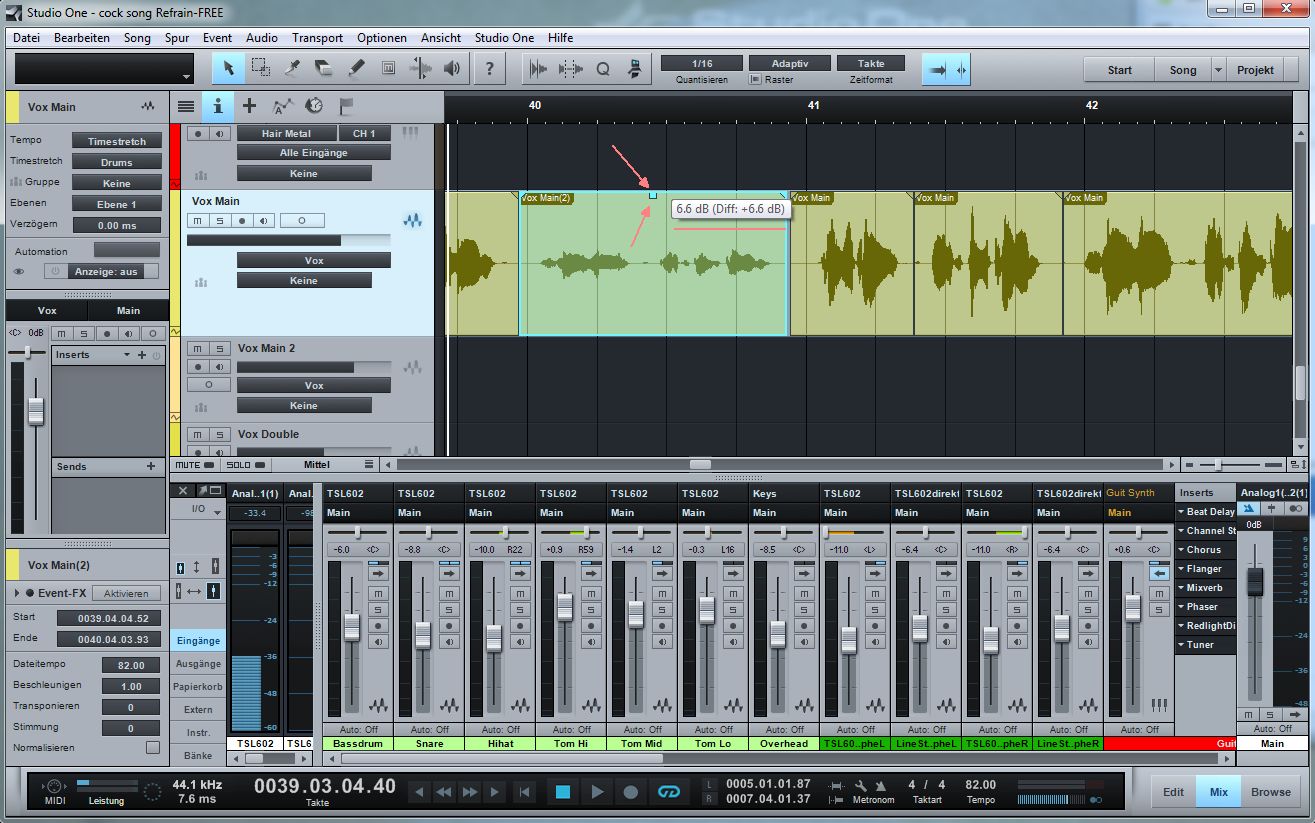Toggle the automation eye visibility icon
This screenshot has height=823, width=1315.
pyautogui.click(x=18, y=271)
